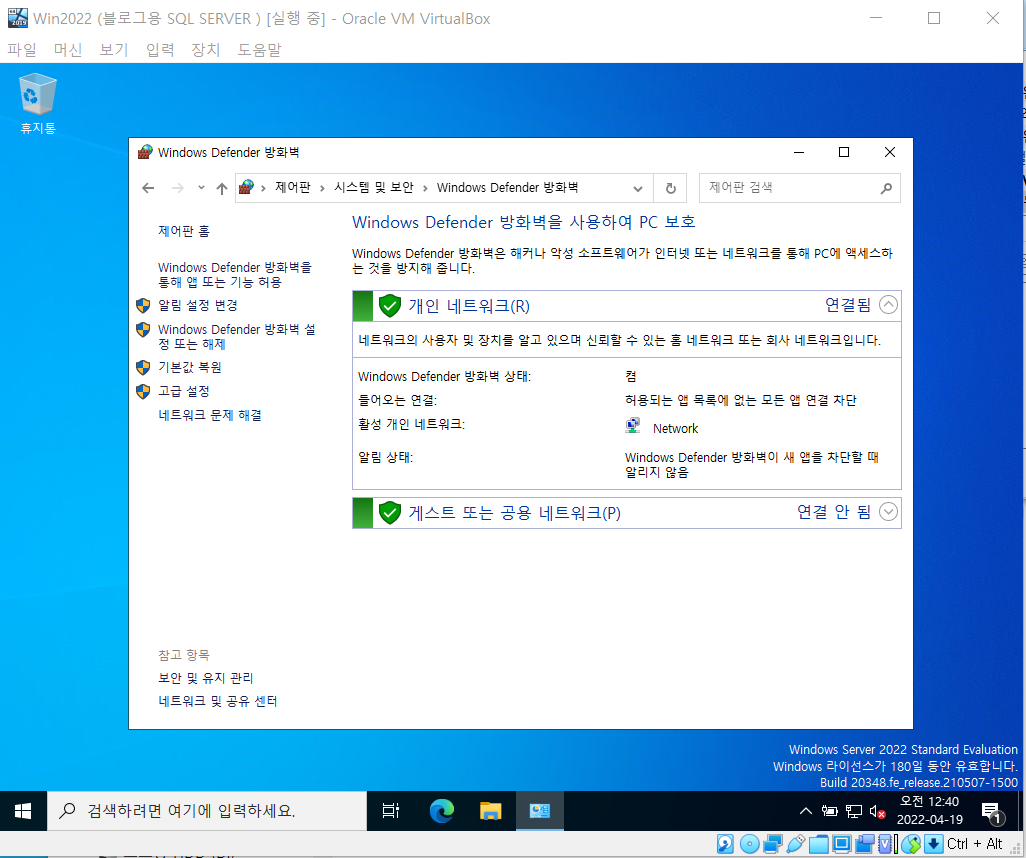Click the 연결 안 됨 status text

point(834,512)
